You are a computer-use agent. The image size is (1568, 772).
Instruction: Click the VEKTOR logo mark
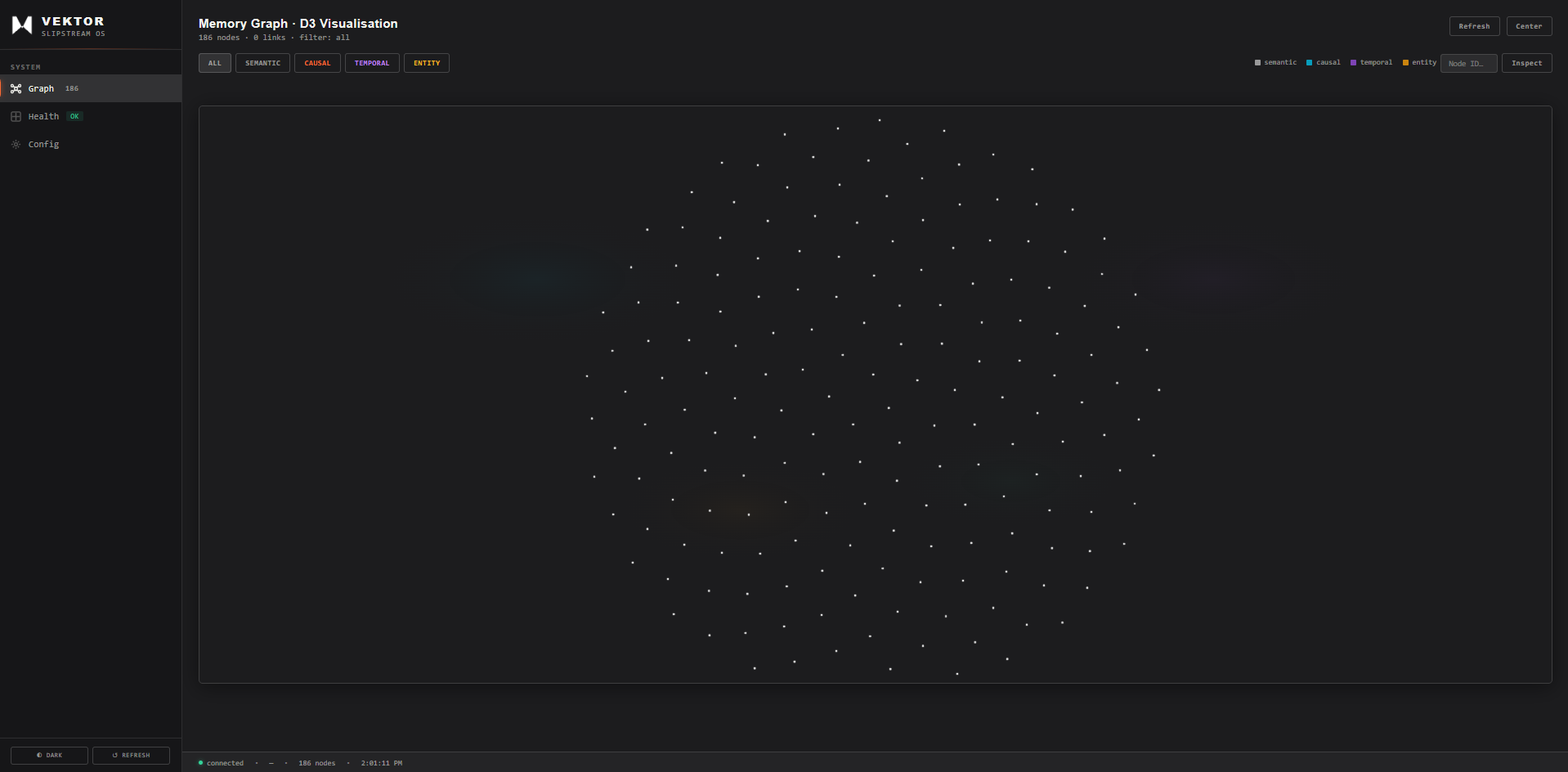pyautogui.click(x=20, y=24)
